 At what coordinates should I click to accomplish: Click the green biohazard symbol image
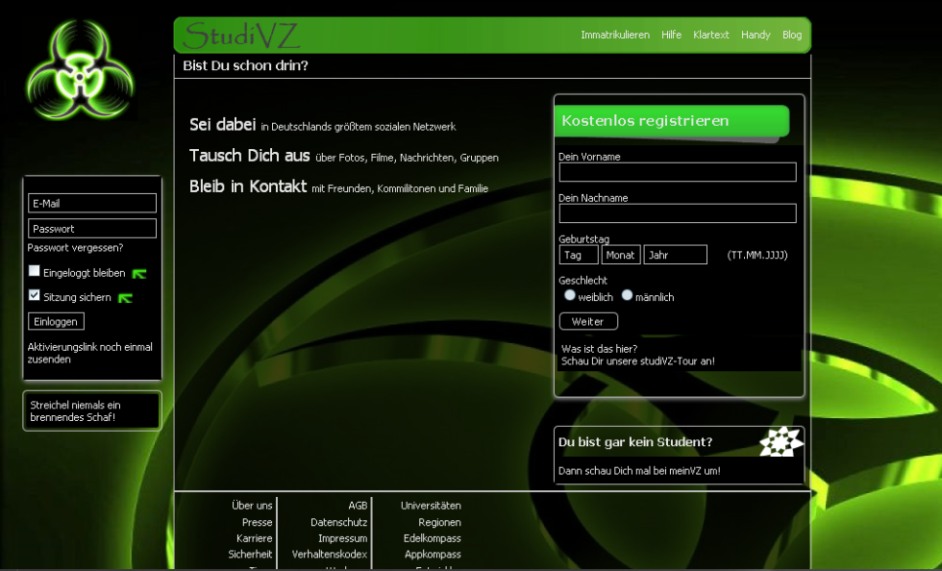(x=81, y=70)
